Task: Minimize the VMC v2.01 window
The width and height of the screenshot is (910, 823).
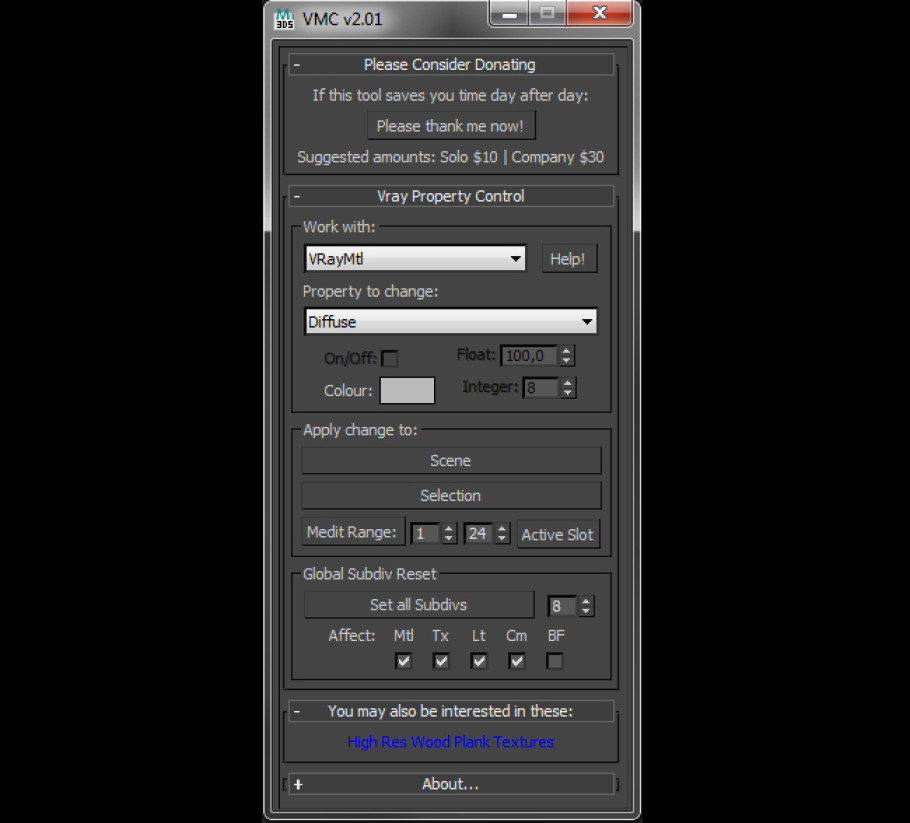Action: pyautogui.click(x=509, y=14)
